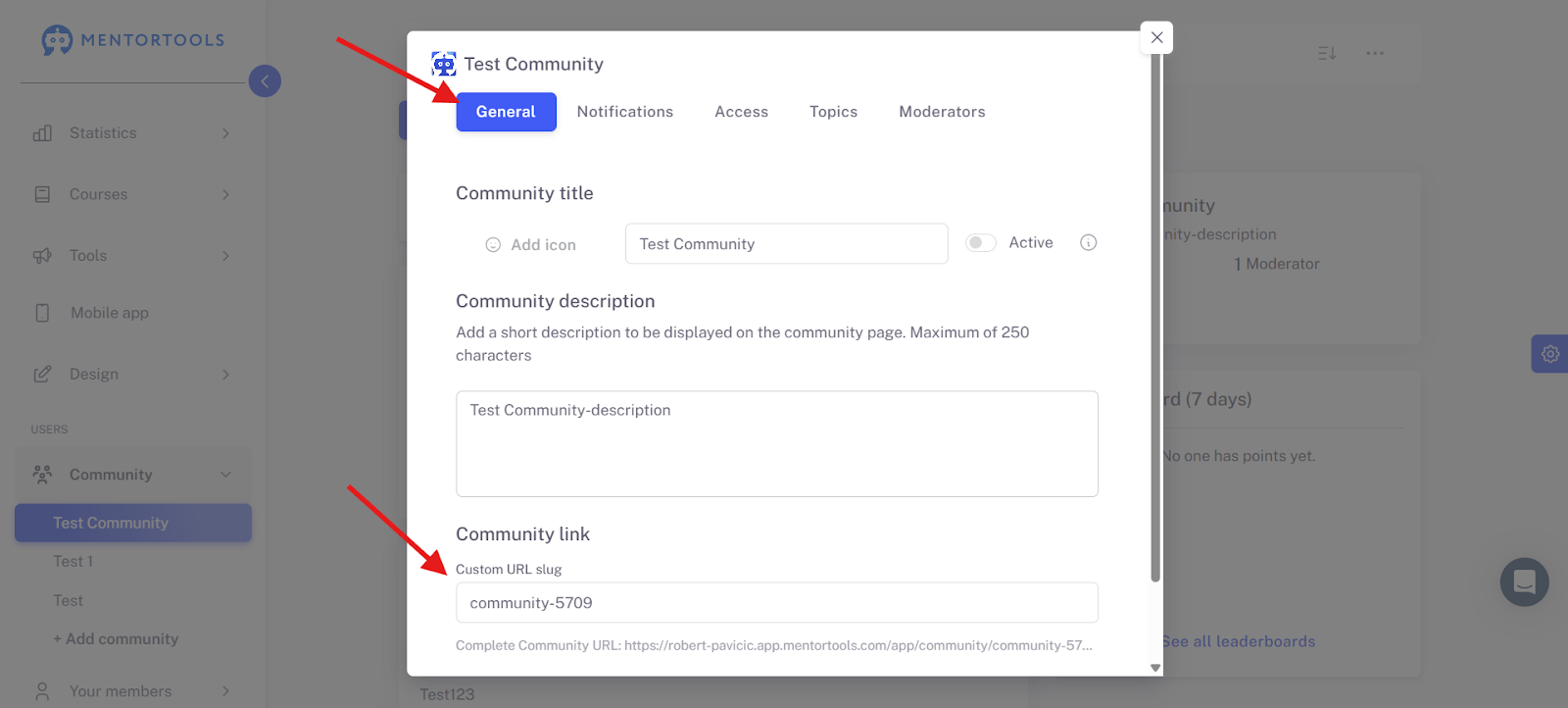Open the Test 1 community
This screenshot has height=708, width=1568.
coord(73,562)
